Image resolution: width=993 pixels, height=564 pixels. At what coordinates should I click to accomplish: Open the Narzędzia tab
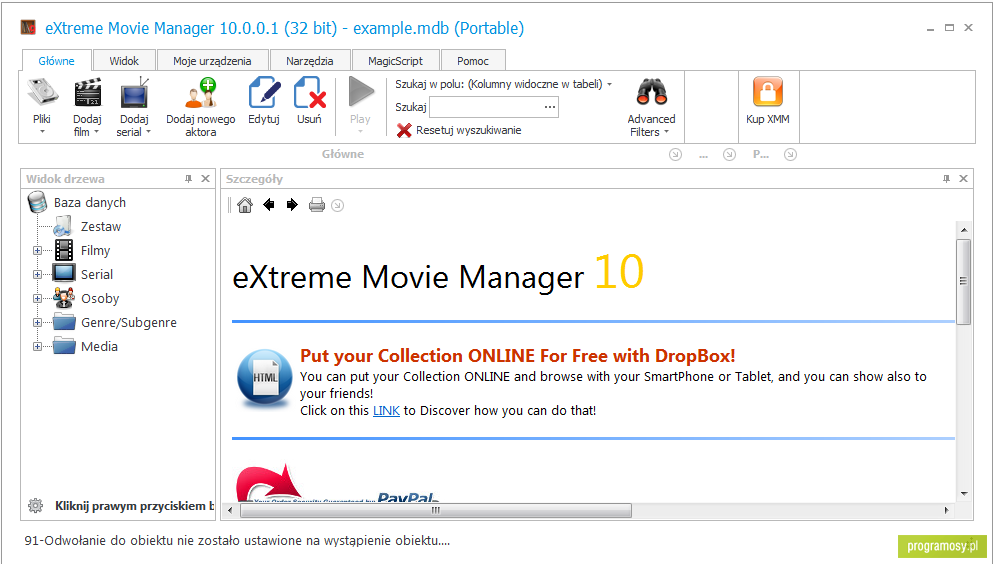310,61
